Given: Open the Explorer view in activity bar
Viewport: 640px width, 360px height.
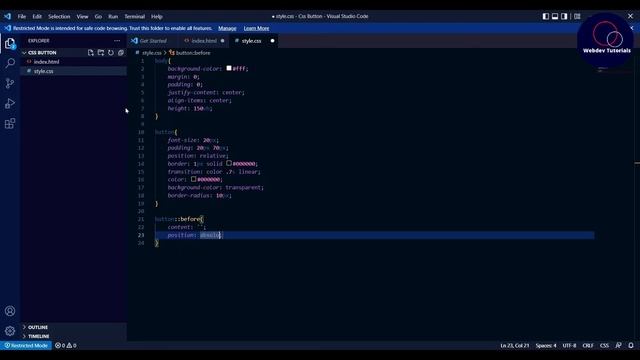Looking at the screenshot, I should (x=10, y=43).
